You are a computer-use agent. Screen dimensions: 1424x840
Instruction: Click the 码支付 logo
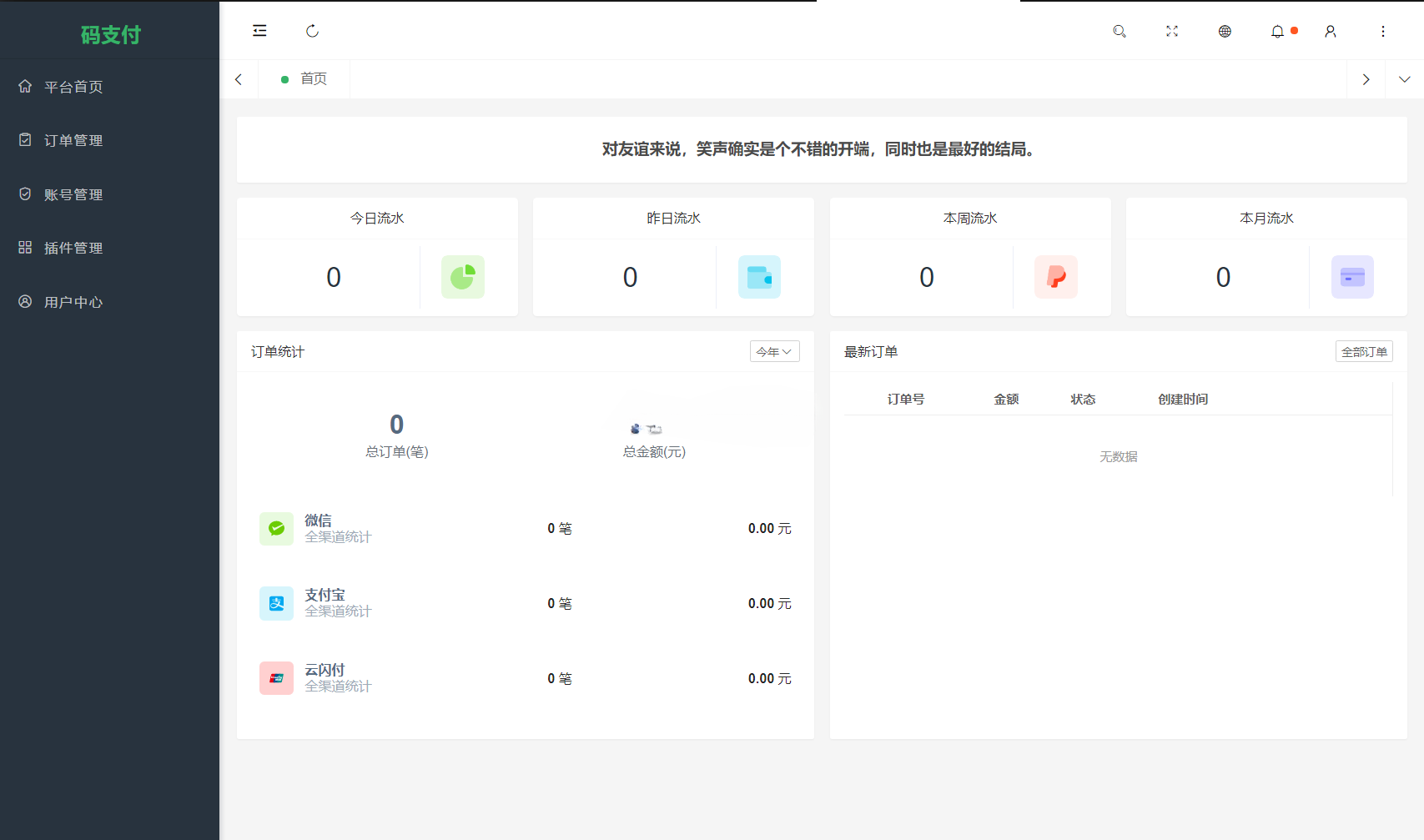pos(109,33)
